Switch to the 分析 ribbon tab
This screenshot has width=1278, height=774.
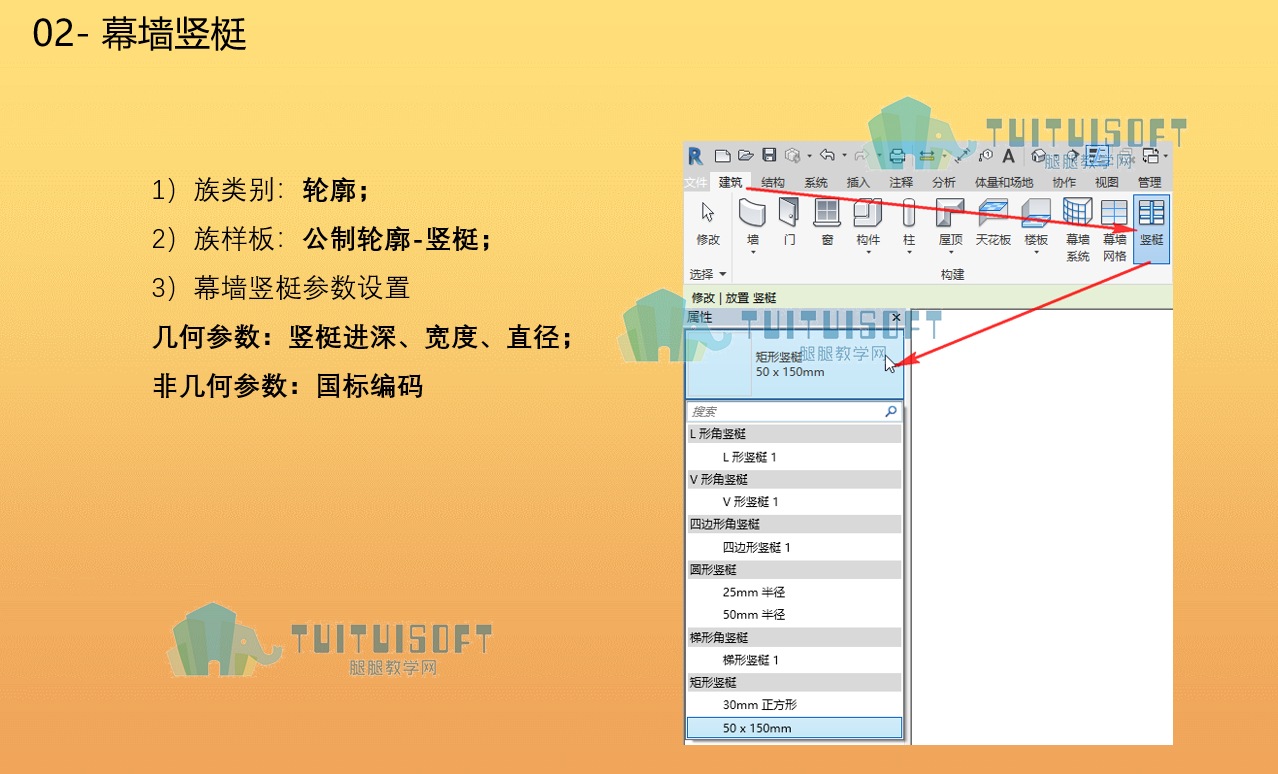click(x=944, y=183)
